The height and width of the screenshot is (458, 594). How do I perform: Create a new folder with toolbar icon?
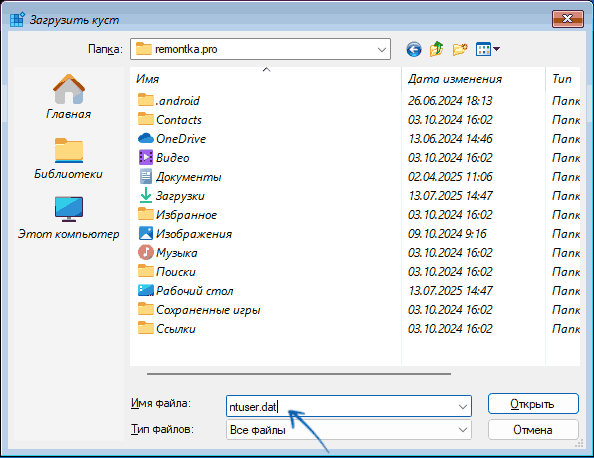pos(460,49)
